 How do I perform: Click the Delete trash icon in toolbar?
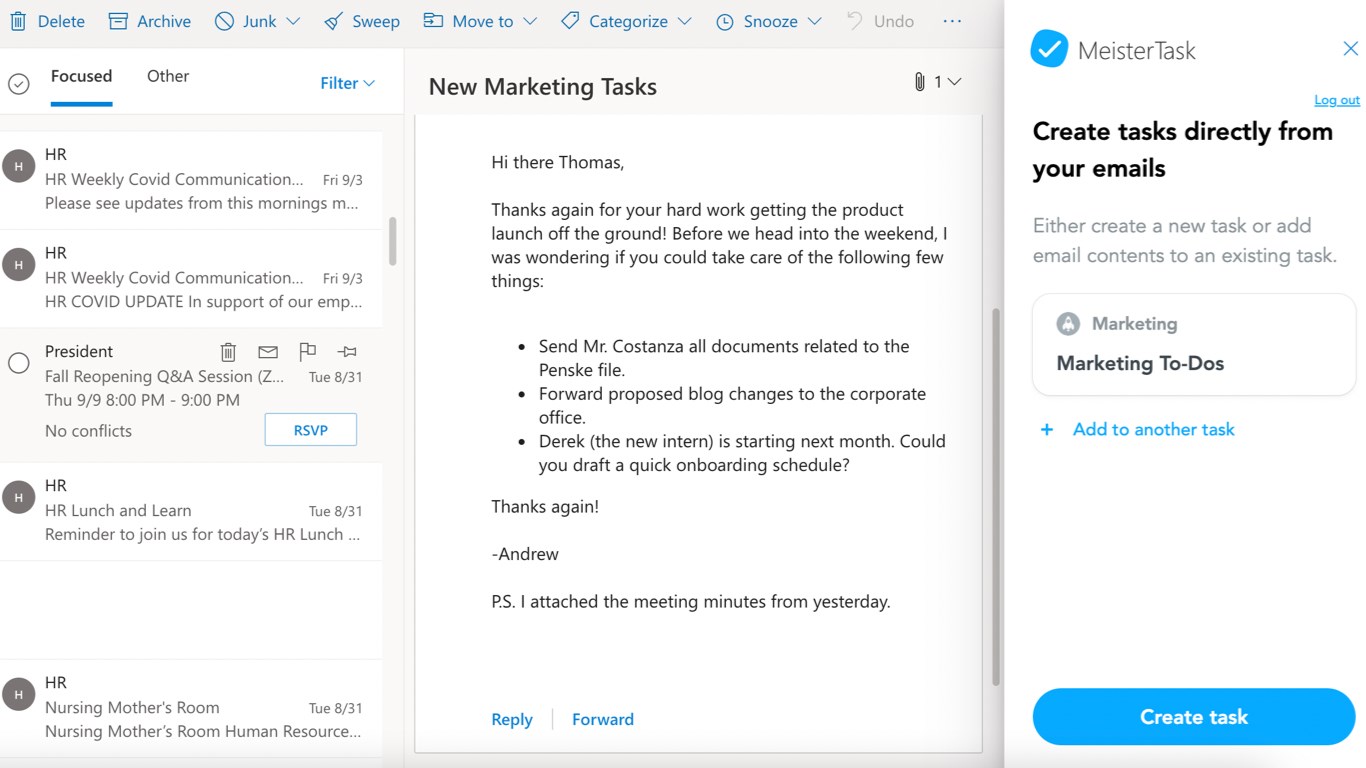pyautogui.click(x=19, y=21)
